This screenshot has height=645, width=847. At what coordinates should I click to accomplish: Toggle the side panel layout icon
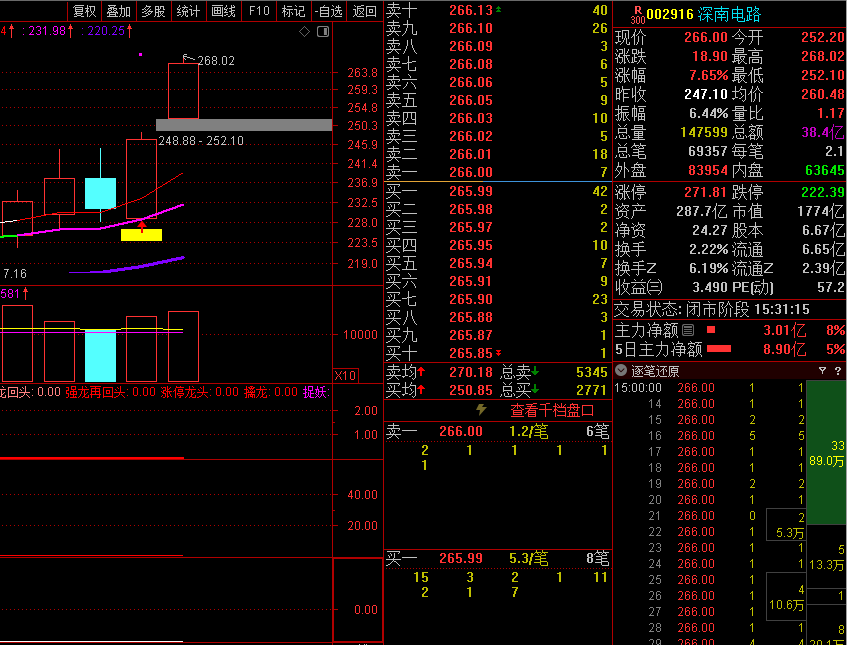click(322, 31)
